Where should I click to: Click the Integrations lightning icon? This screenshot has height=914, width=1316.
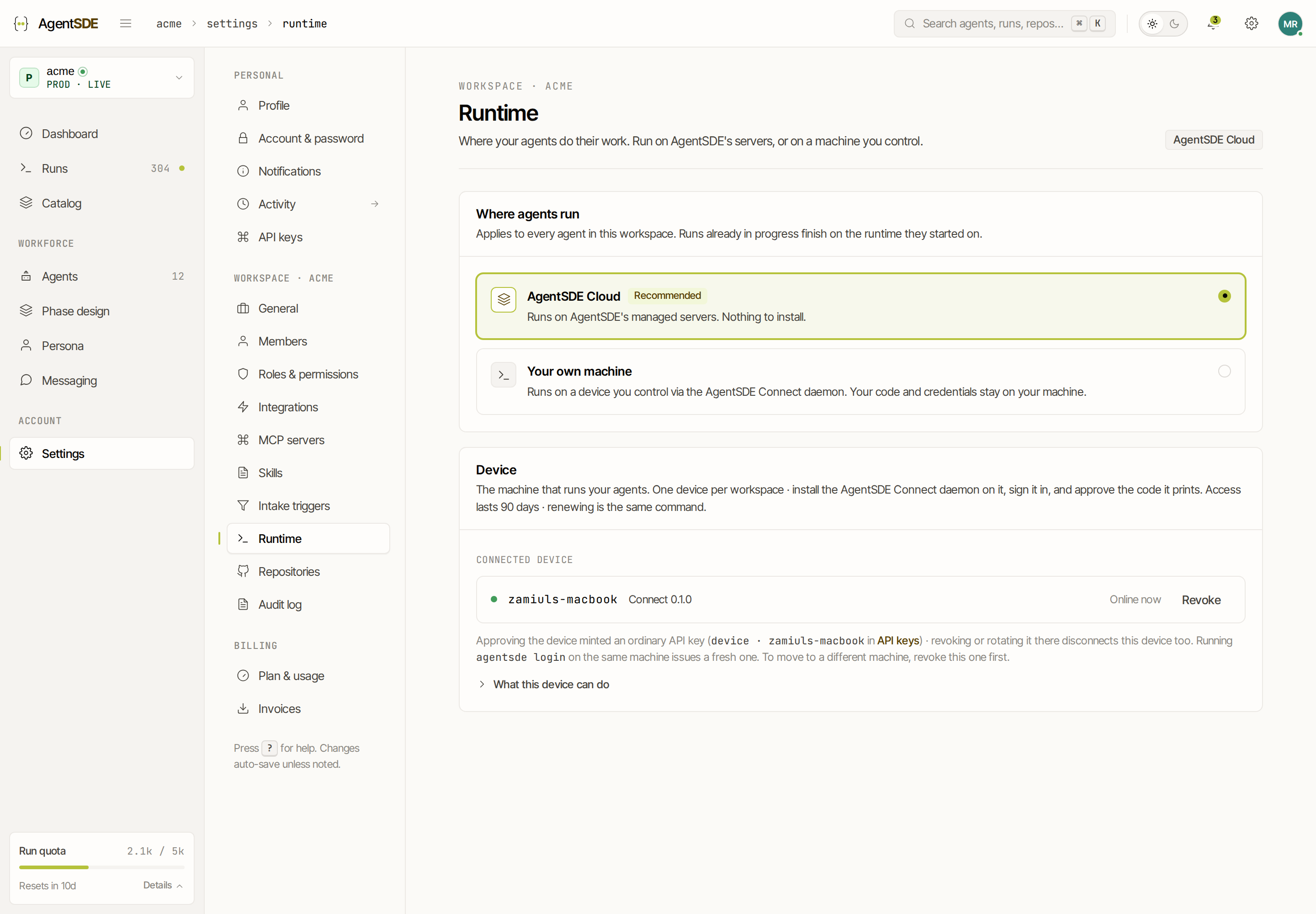click(x=244, y=407)
